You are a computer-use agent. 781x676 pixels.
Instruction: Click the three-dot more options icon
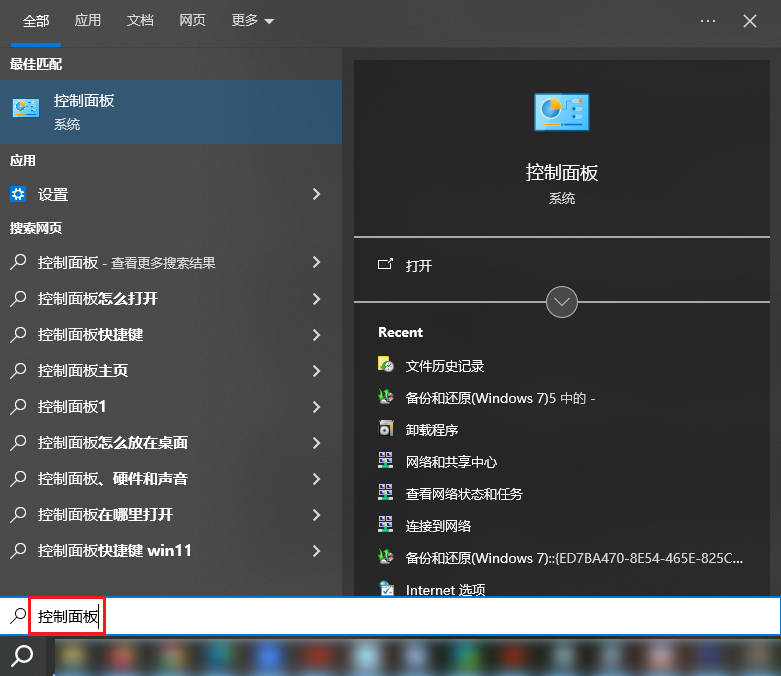708,20
